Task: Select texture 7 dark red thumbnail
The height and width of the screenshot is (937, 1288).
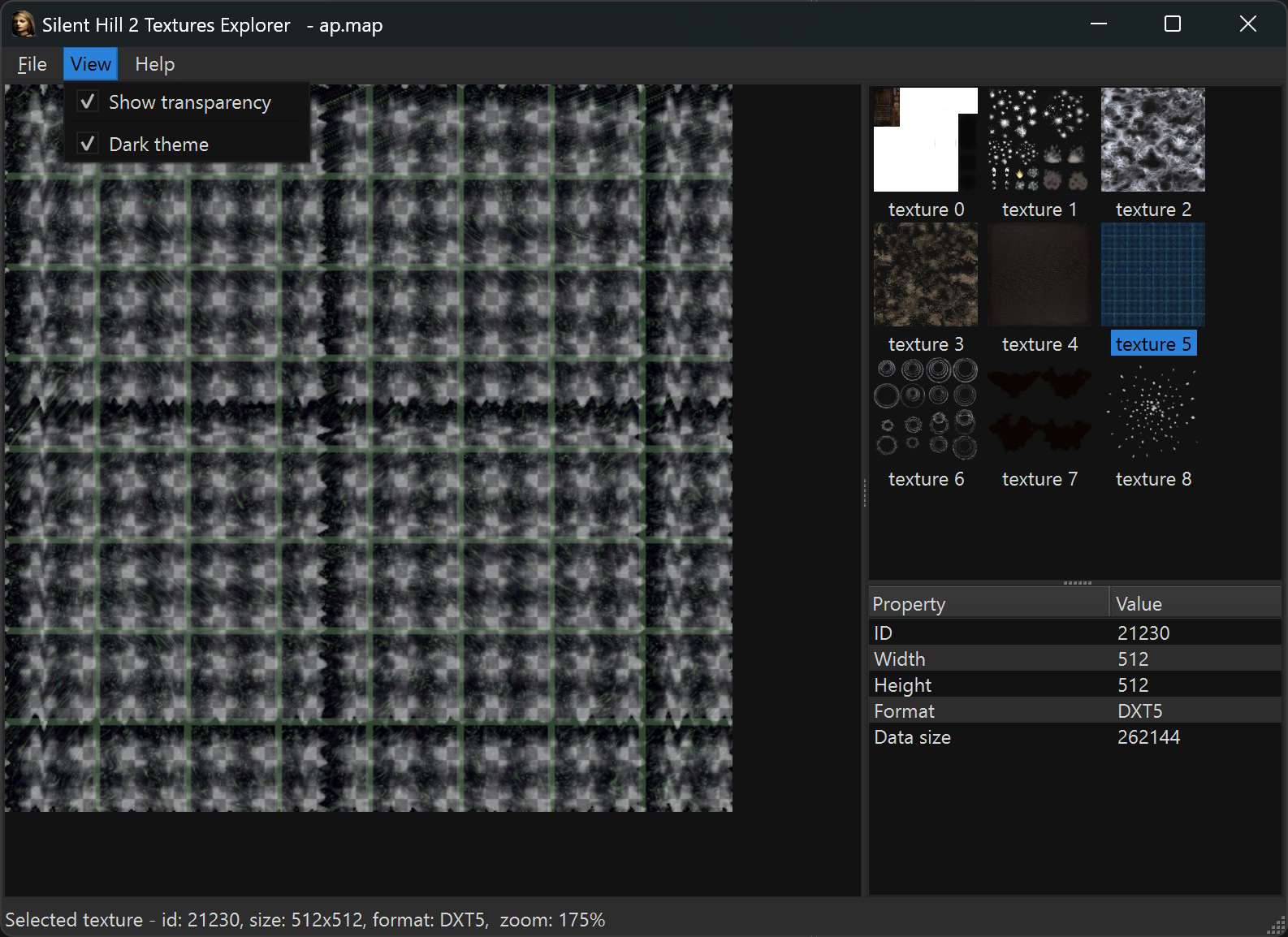Action: pyautogui.click(x=1039, y=409)
